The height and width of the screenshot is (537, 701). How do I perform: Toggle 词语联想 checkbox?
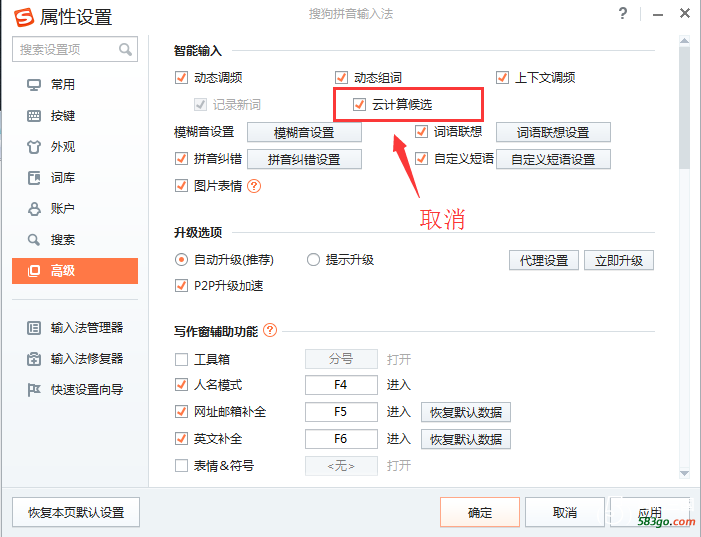point(421,131)
